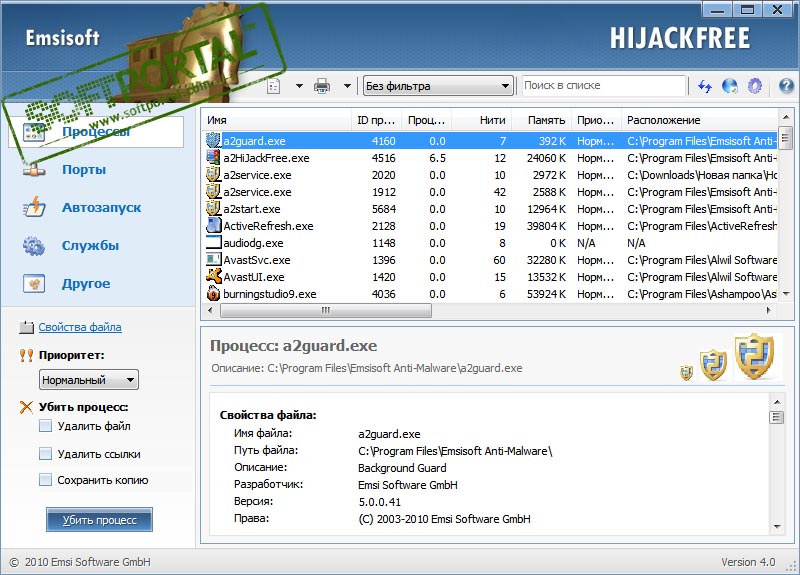This screenshot has width=800, height=575.
Task: Click the Другое window icon
Action: point(34,284)
